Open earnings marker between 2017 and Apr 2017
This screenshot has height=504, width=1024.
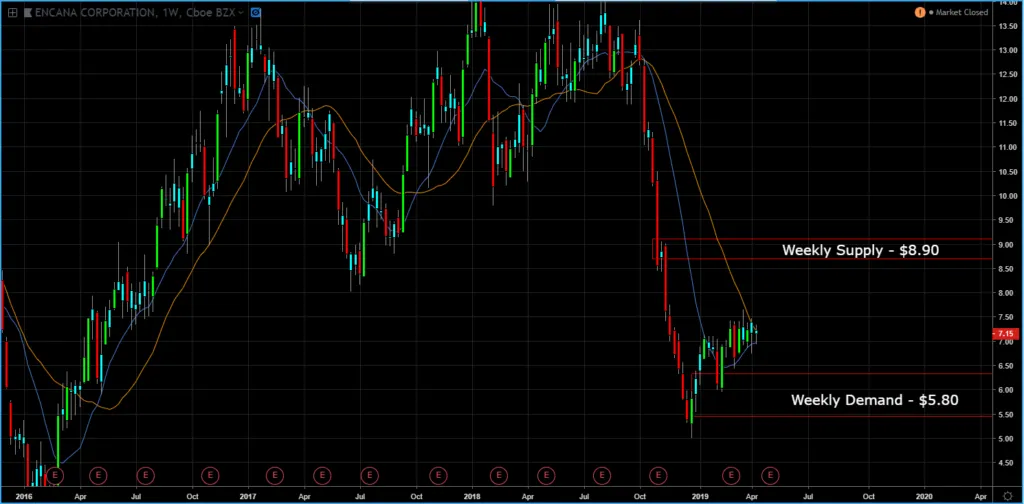(275, 475)
